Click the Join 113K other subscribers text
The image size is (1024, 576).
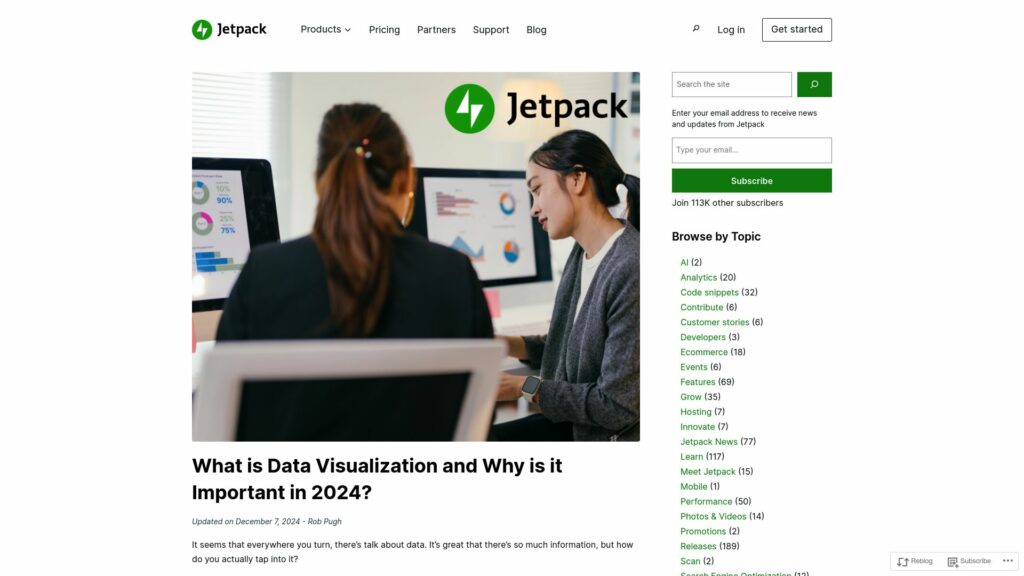pyautogui.click(x=727, y=203)
